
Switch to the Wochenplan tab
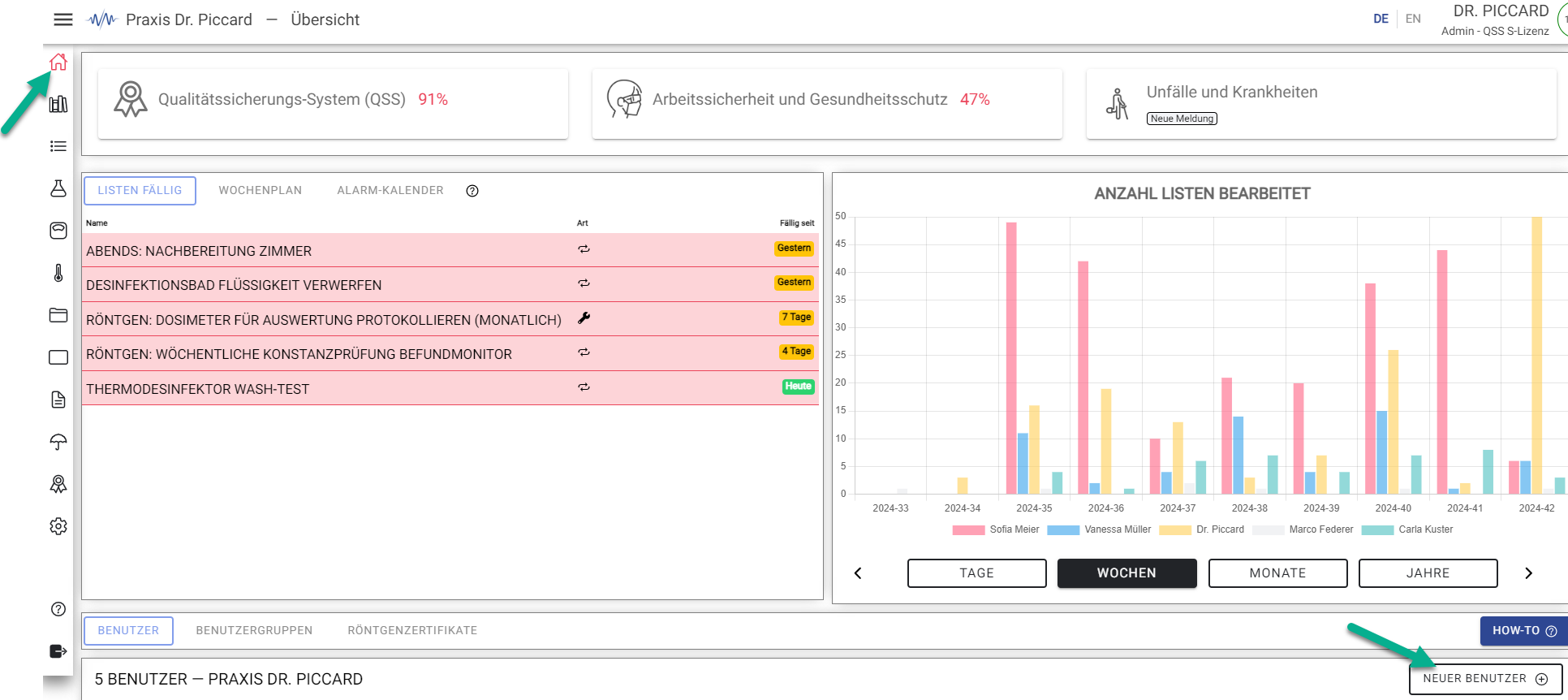(261, 191)
